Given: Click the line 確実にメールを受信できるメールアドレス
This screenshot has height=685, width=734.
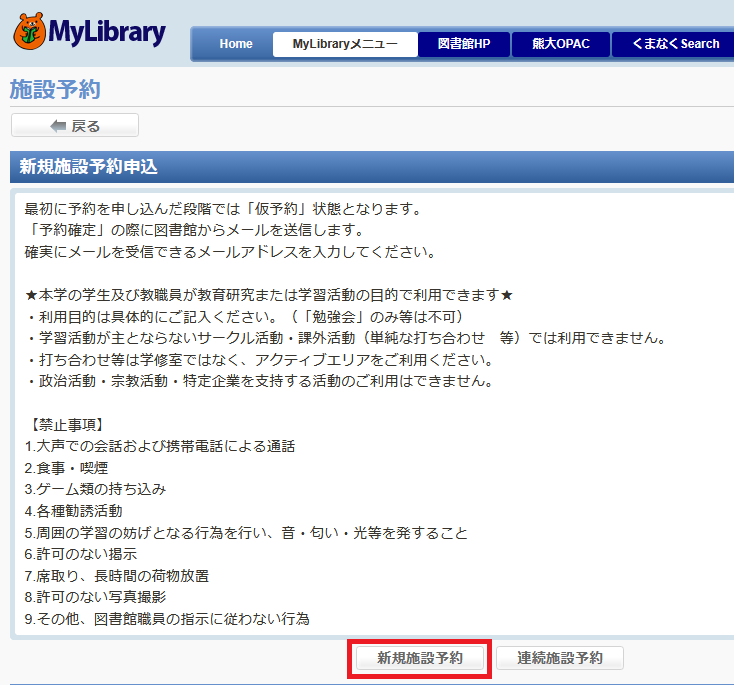Looking at the screenshot, I should (232, 252).
